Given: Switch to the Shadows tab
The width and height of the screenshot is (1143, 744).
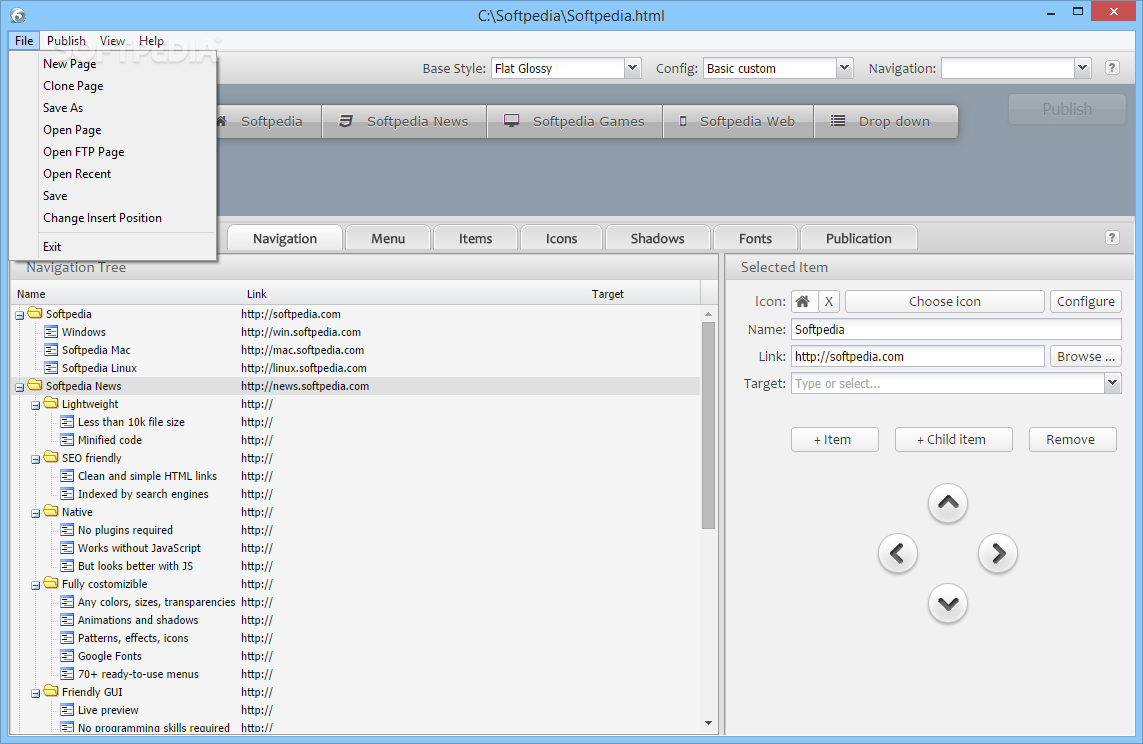Looking at the screenshot, I should point(658,238).
